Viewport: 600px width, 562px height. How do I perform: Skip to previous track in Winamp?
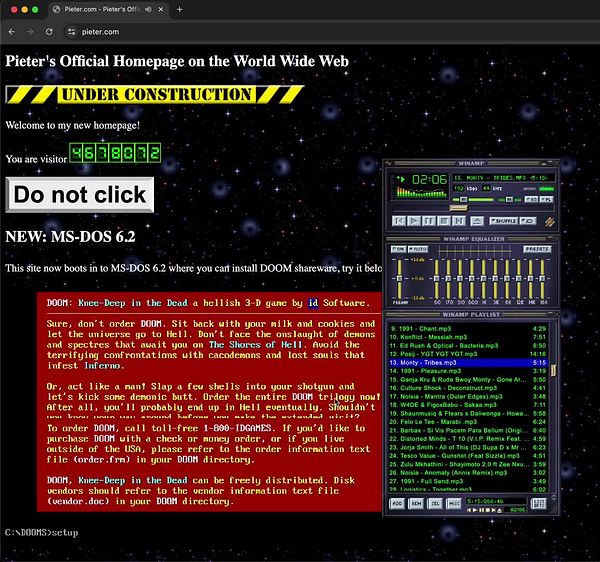[399, 221]
